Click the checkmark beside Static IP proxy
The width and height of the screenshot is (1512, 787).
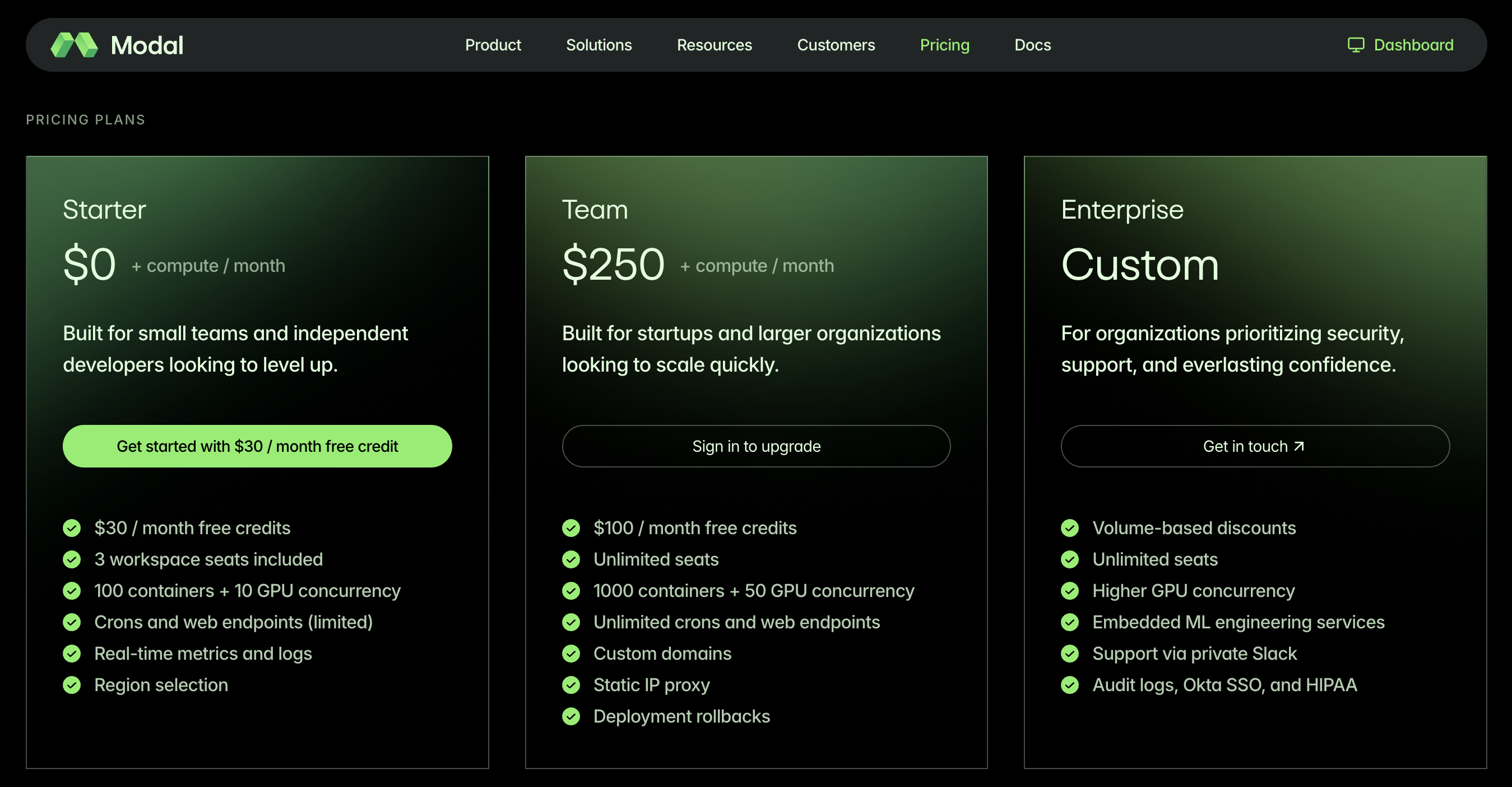(571, 685)
